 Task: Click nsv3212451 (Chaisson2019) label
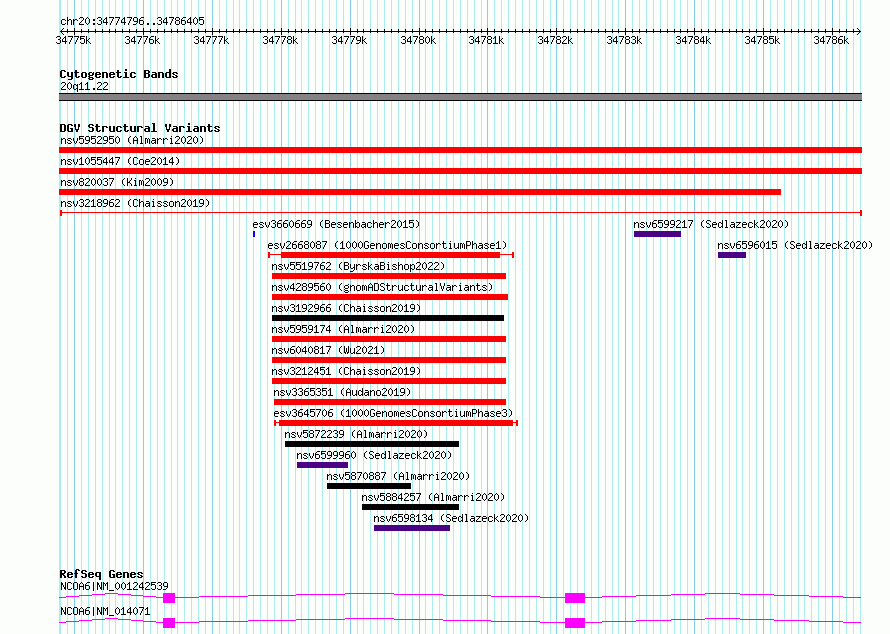[x=346, y=371]
